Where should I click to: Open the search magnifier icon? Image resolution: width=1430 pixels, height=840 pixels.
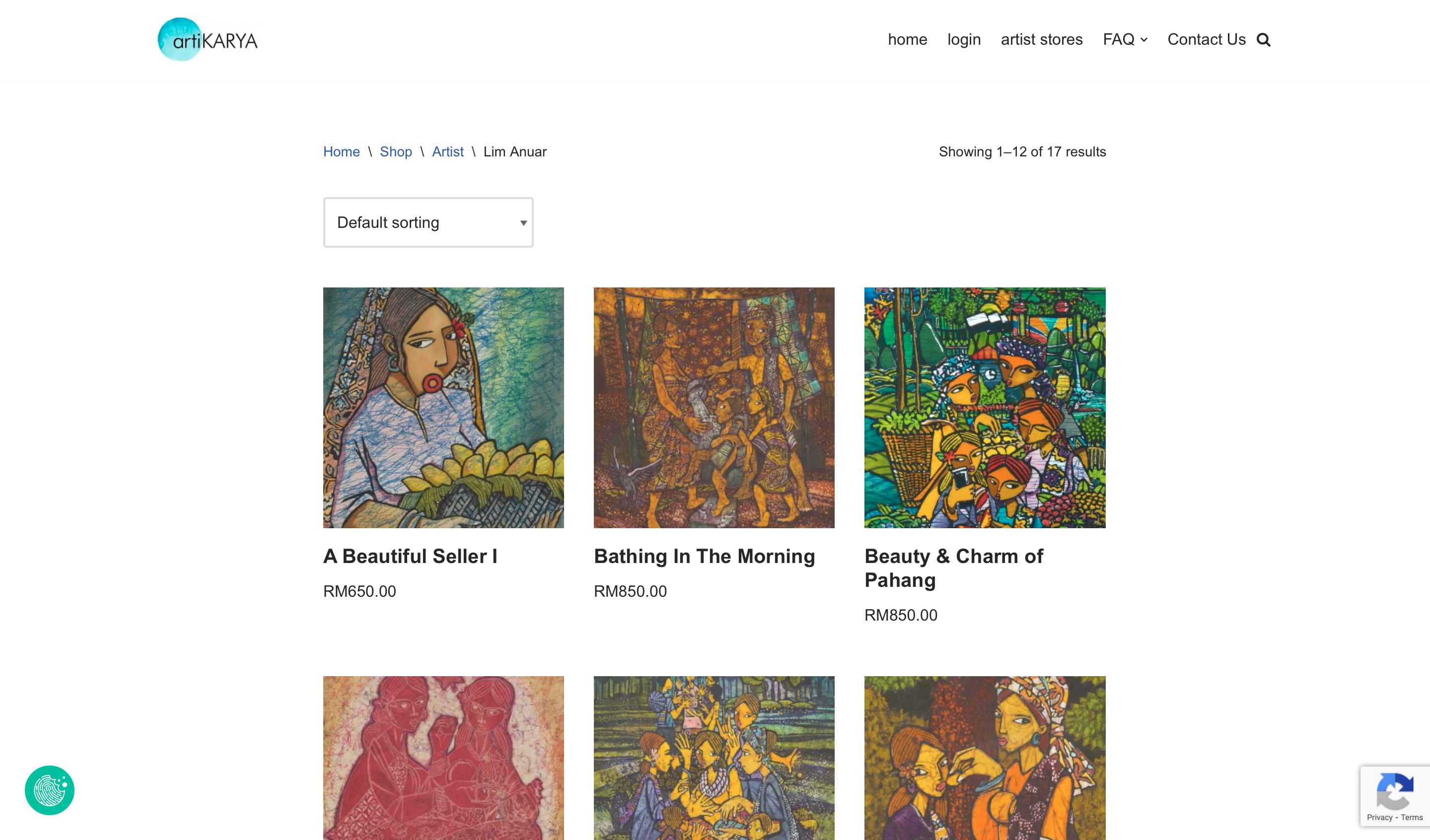[x=1263, y=40]
